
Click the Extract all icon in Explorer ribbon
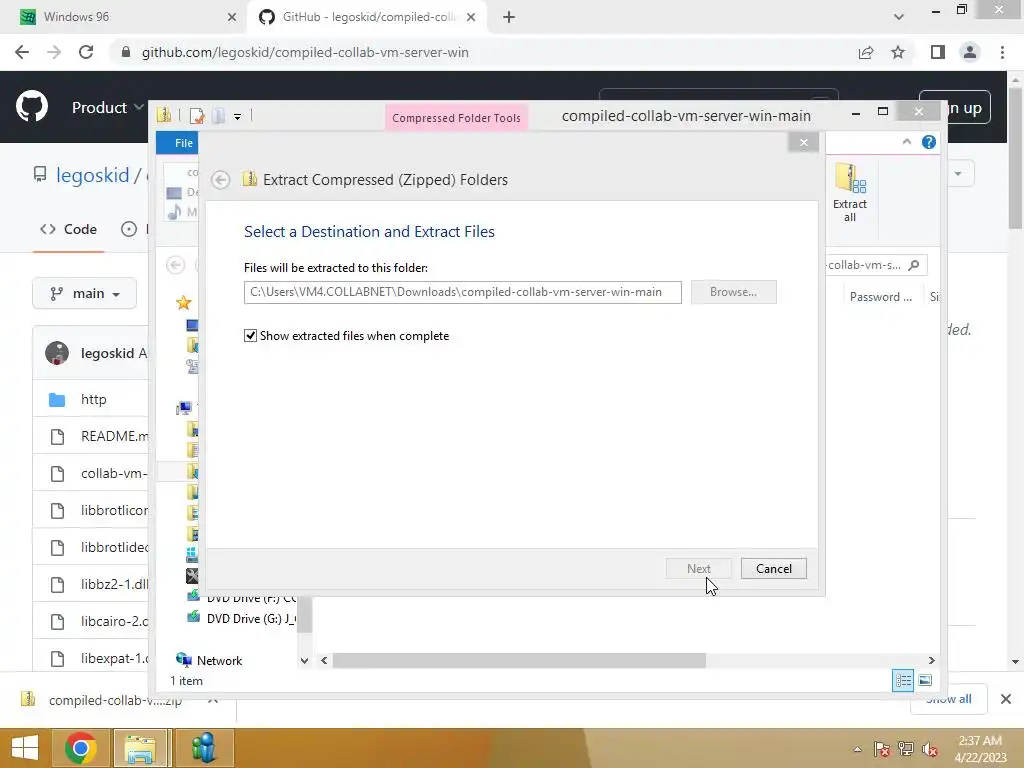850,193
